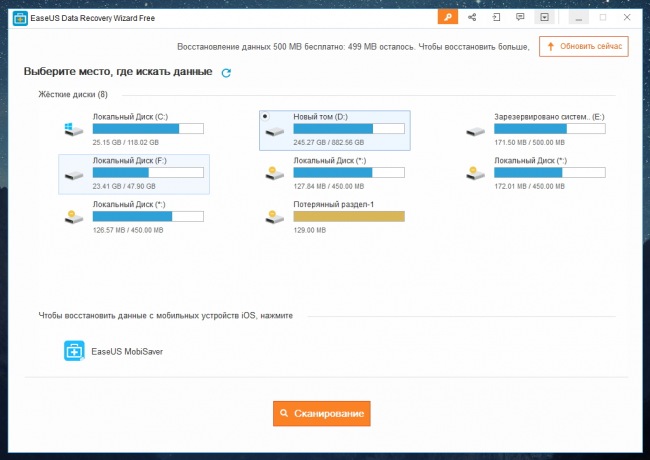Click drive icon of 127.84 MB partition
This screenshot has width=650, height=460.
pyautogui.click(x=275, y=173)
